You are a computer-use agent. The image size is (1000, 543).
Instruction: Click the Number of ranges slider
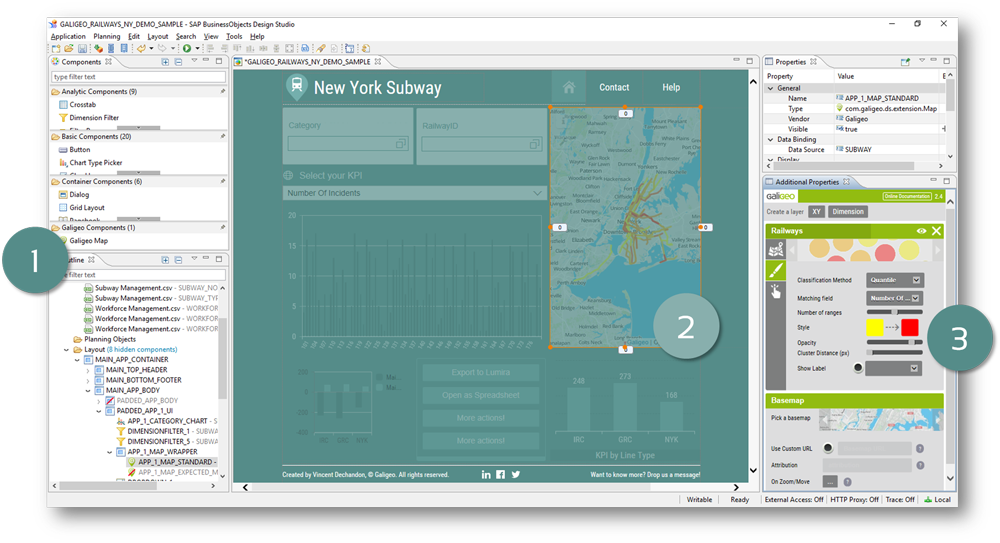click(895, 312)
